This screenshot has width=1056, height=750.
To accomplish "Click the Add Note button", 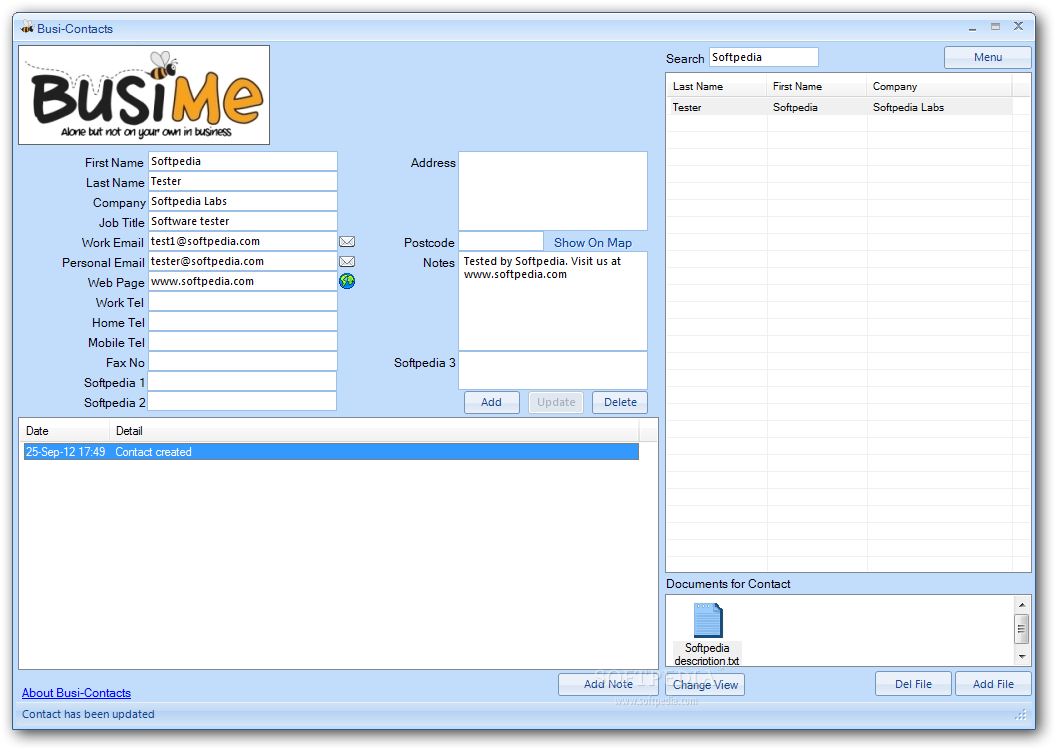I will click(608, 684).
